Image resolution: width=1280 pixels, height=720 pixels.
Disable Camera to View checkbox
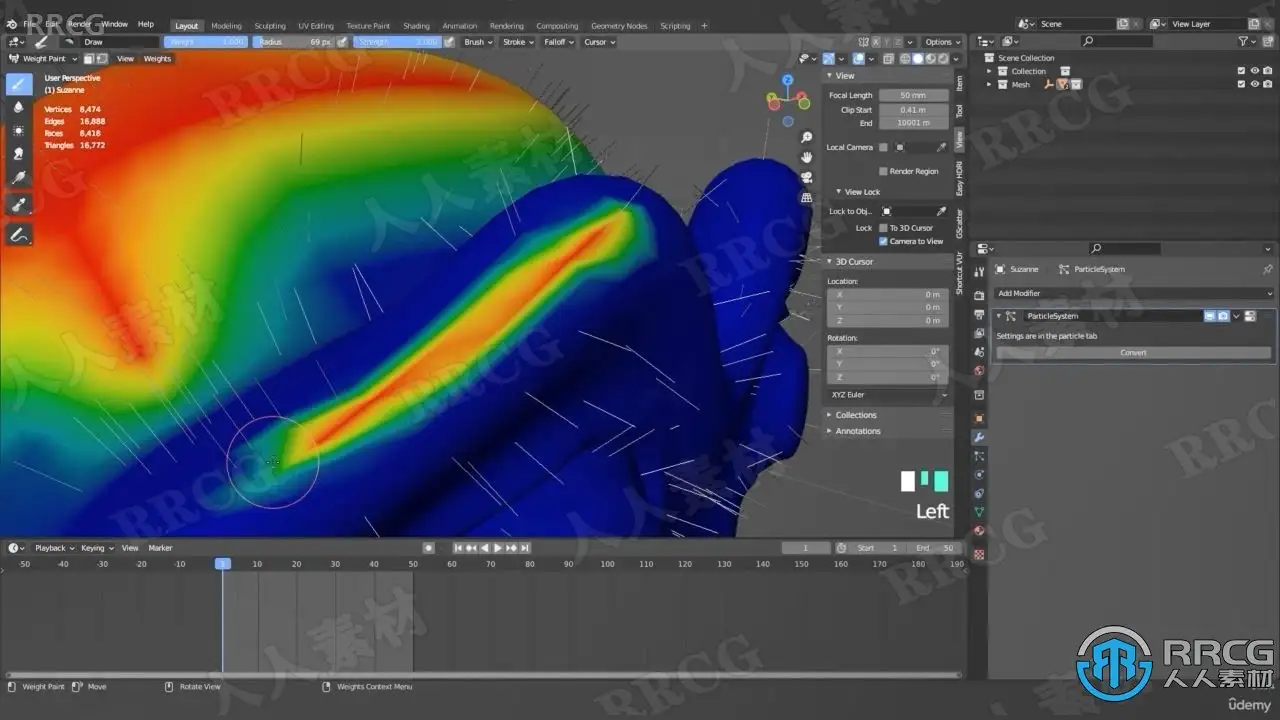tap(883, 241)
